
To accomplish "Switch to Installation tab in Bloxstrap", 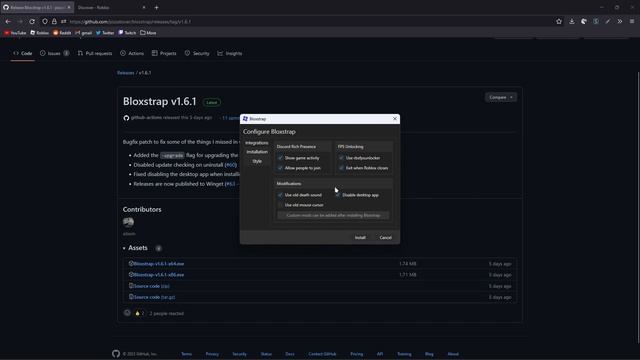I will point(257,152).
